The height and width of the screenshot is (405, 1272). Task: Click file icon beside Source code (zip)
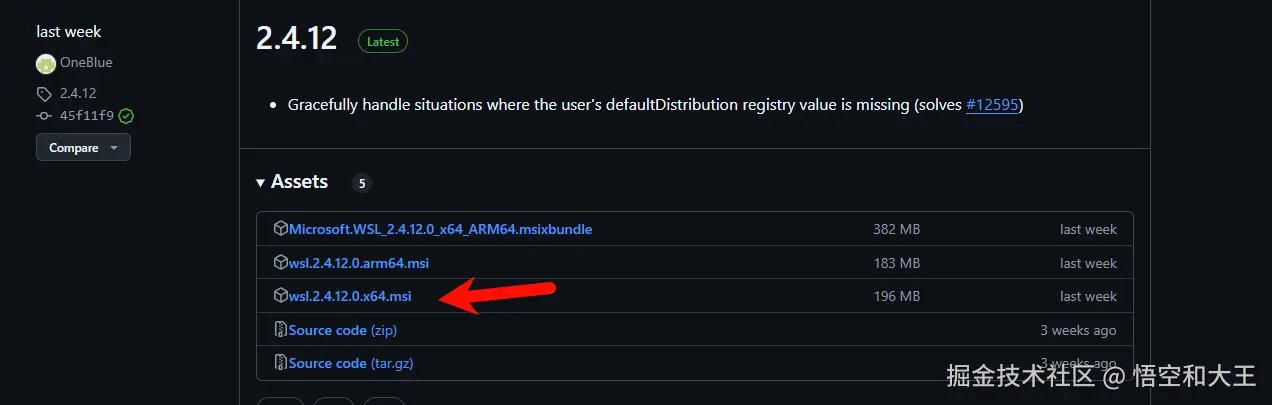(281, 330)
